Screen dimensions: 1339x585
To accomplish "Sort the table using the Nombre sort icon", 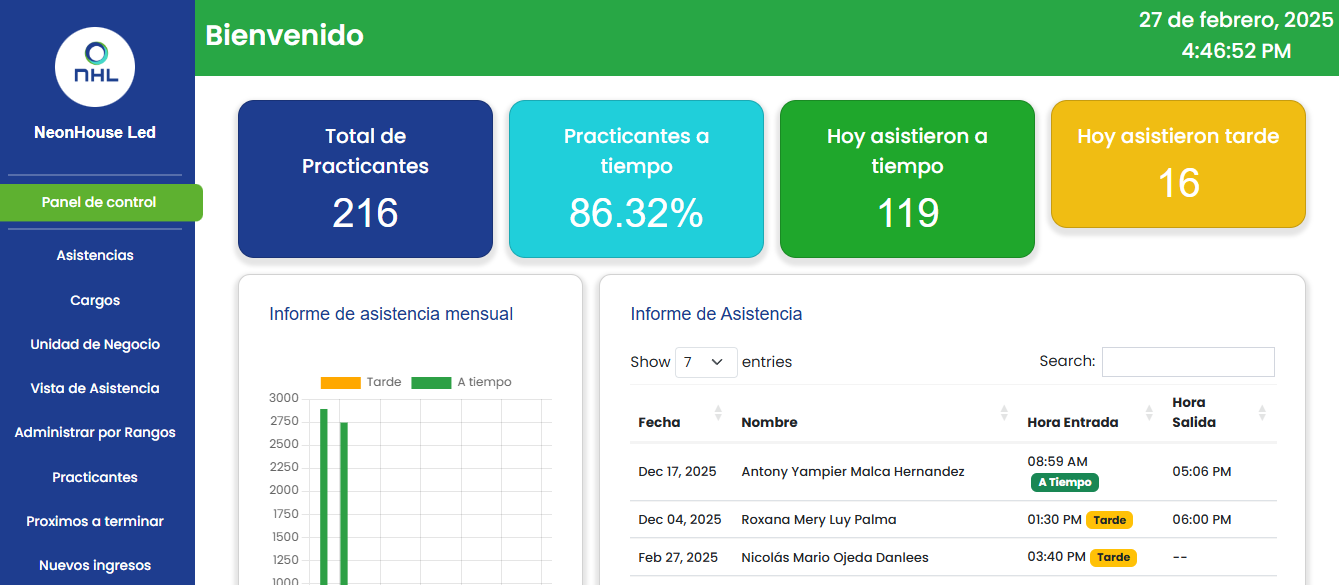I will point(1003,413).
